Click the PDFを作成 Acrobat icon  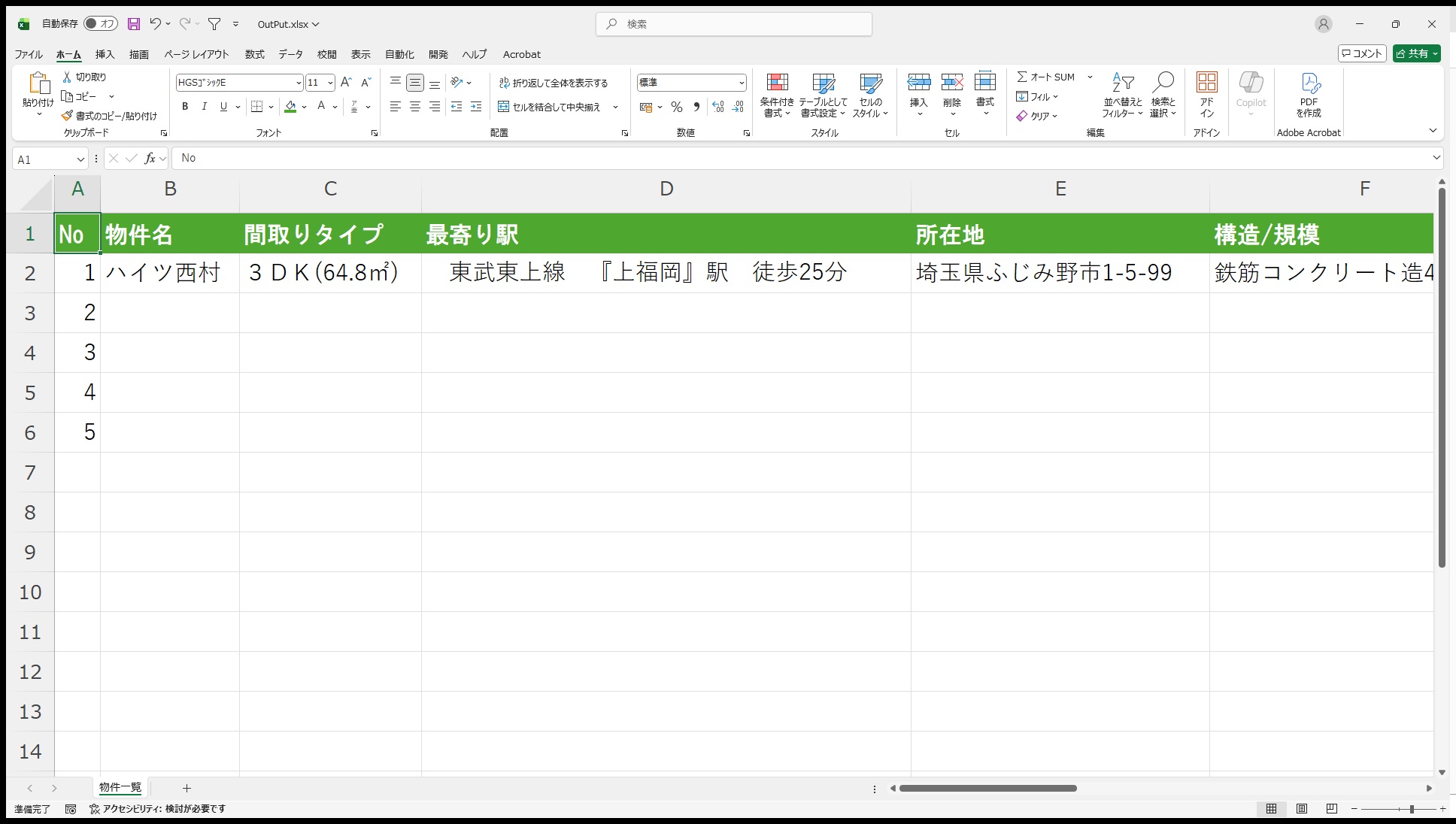coord(1309,95)
